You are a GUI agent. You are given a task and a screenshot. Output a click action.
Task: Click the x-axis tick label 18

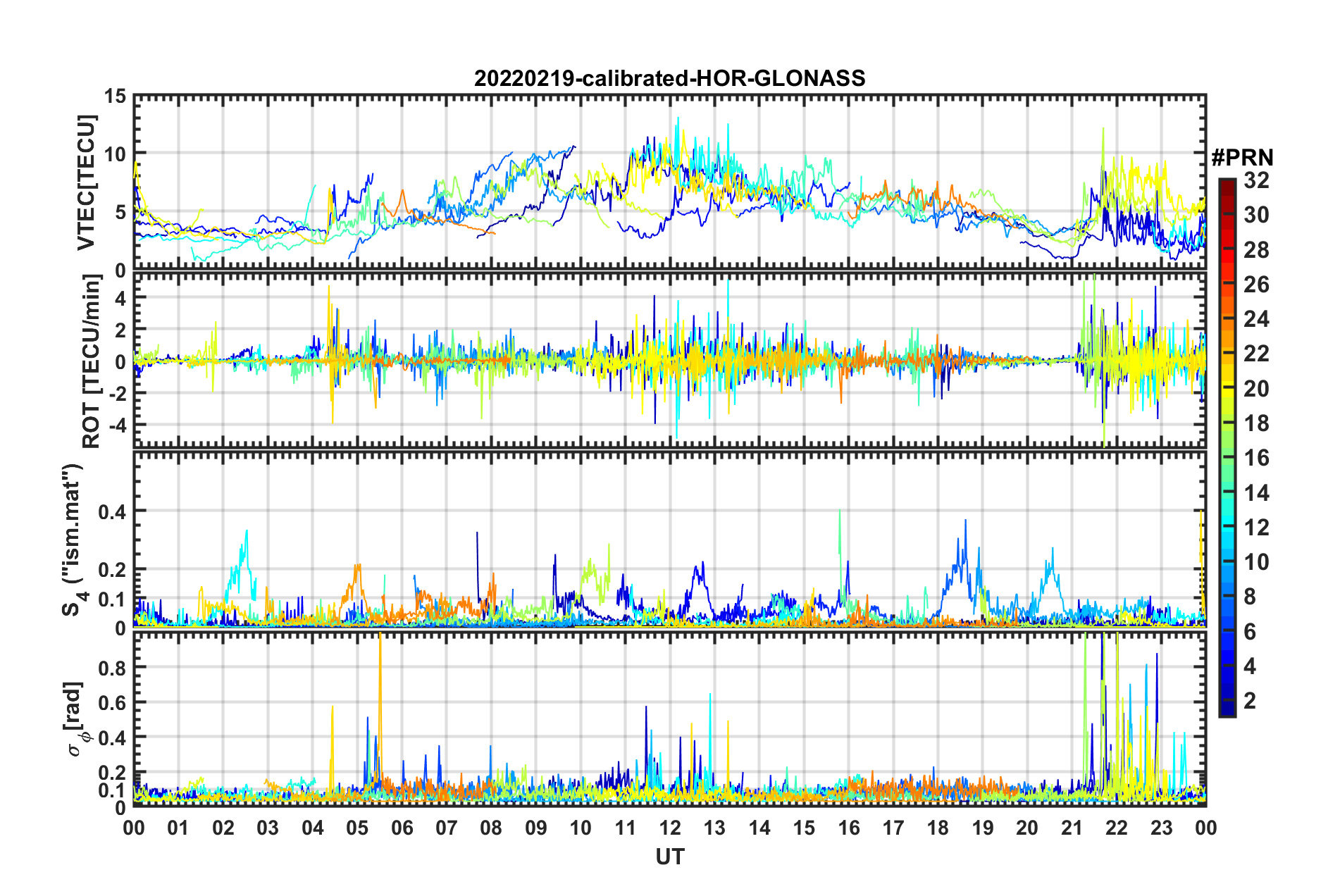tap(938, 827)
